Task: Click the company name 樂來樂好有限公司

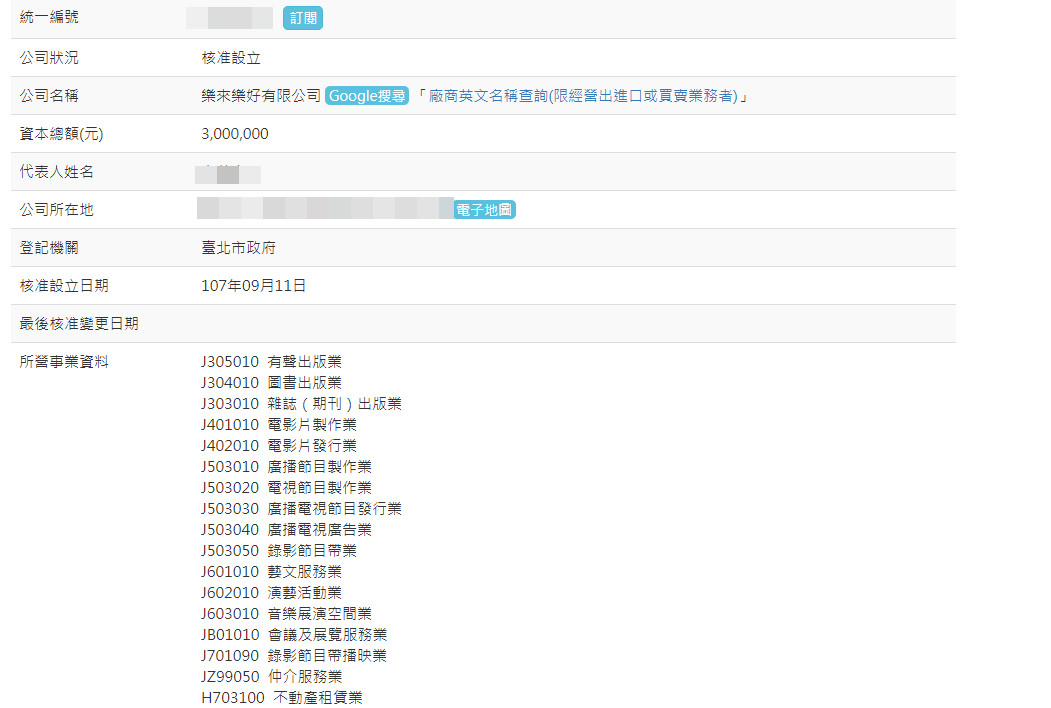Action: point(261,96)
